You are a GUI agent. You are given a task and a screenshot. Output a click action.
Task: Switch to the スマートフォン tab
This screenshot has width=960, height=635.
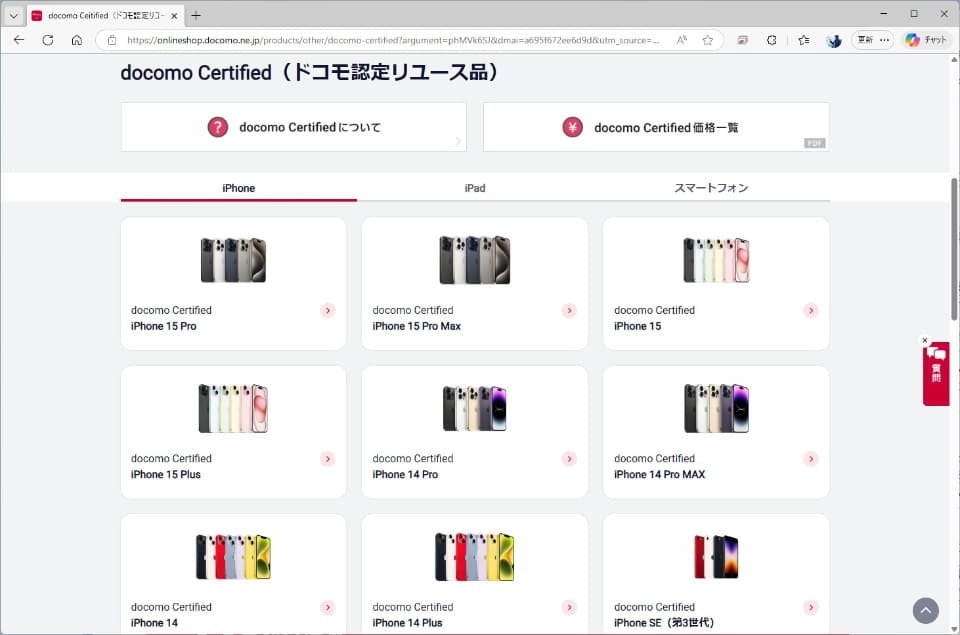(x=711, y=188)
